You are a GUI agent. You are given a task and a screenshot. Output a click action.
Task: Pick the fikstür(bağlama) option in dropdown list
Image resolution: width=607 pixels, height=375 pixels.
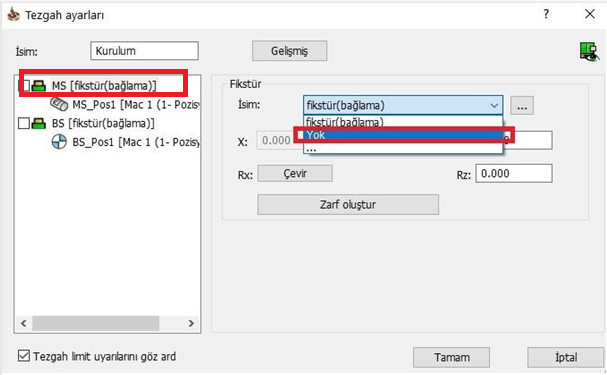click(x=403, y=122)
